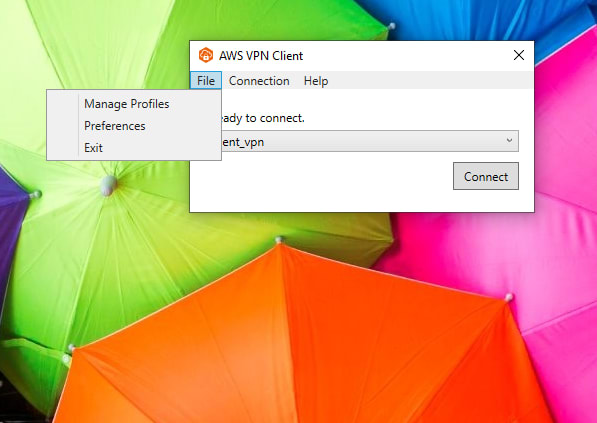Choose Exit from the File menu
Image resolution: width=597 pixels, height=423 pixels.
(x=134, y=148)
